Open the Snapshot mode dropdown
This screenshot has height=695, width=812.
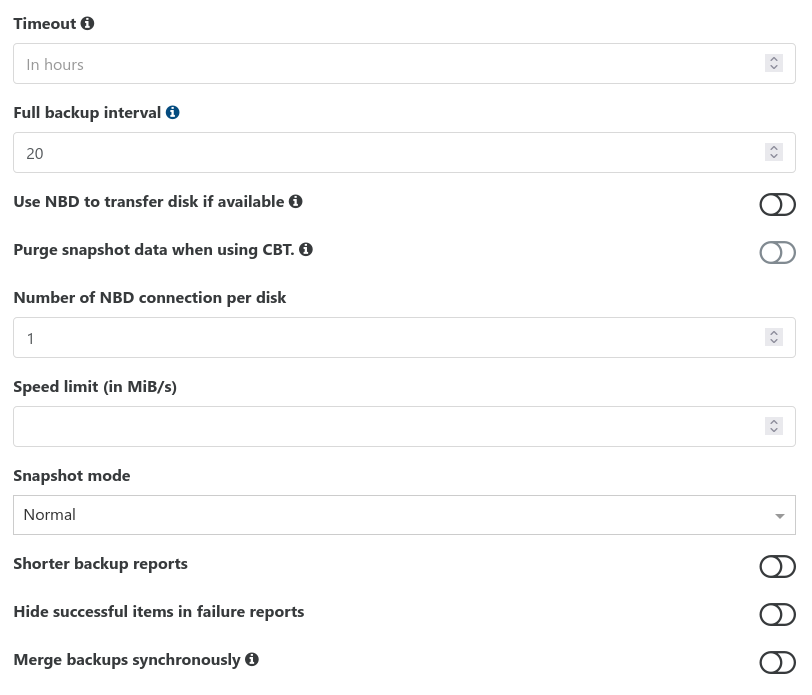(x=404, y=515)
